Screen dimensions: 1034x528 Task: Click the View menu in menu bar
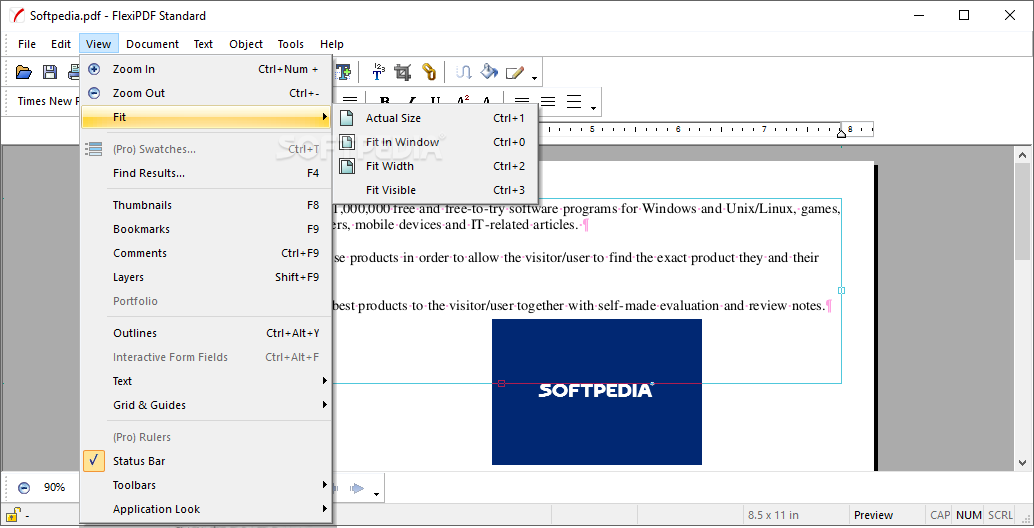tap(98, 44)
